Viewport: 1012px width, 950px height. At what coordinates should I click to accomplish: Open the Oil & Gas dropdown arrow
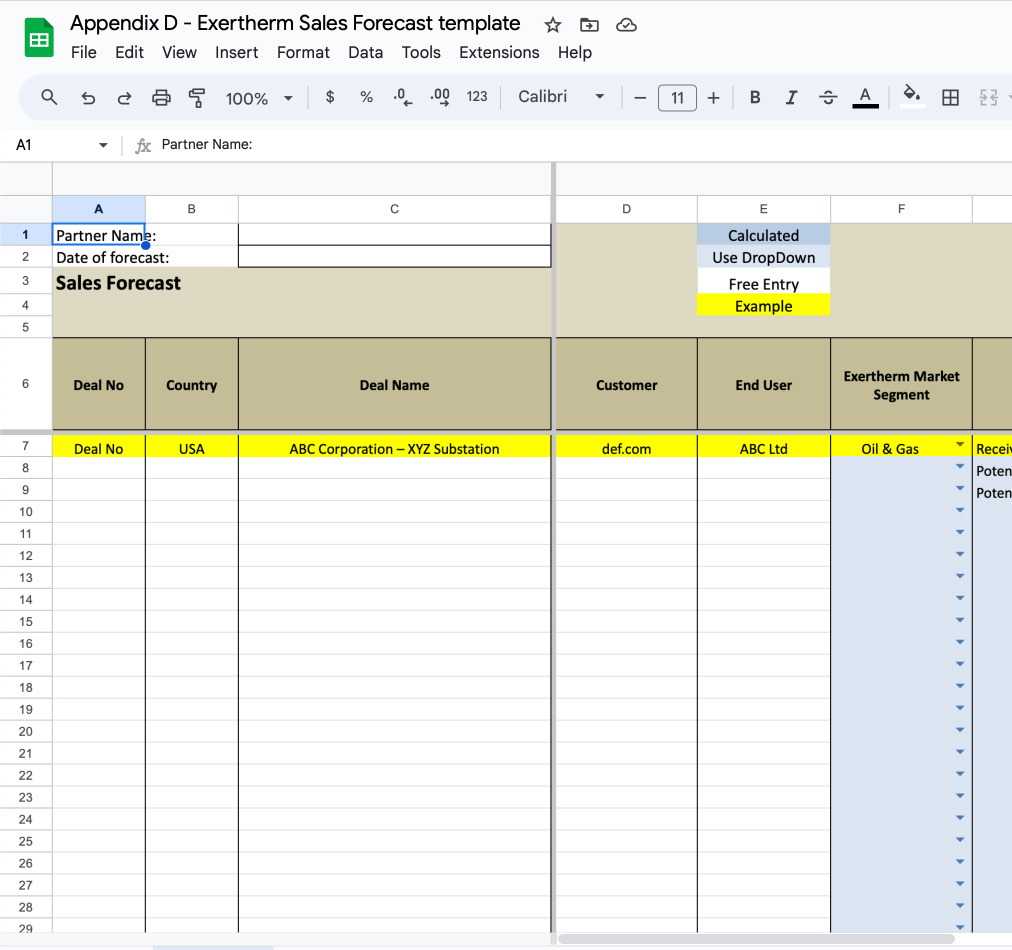(x=960, y=444)
